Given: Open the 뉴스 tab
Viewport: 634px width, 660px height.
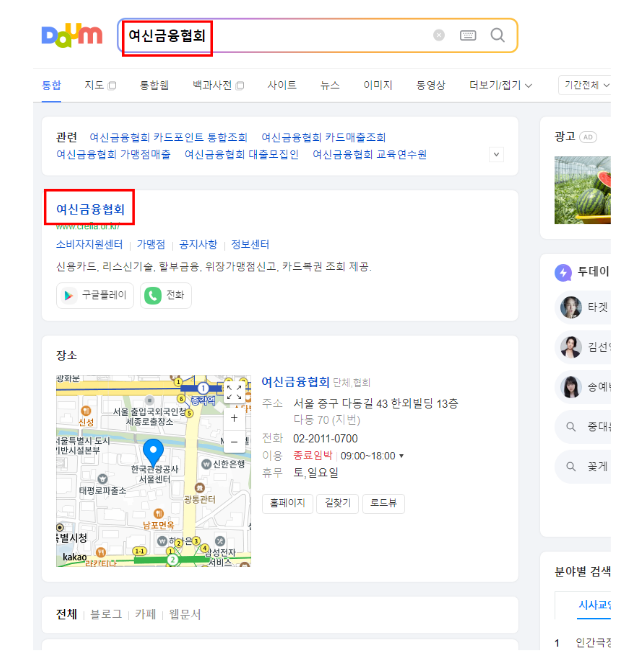Looking at the screenshot, I should pyautogui.click(x=330, y=85).
